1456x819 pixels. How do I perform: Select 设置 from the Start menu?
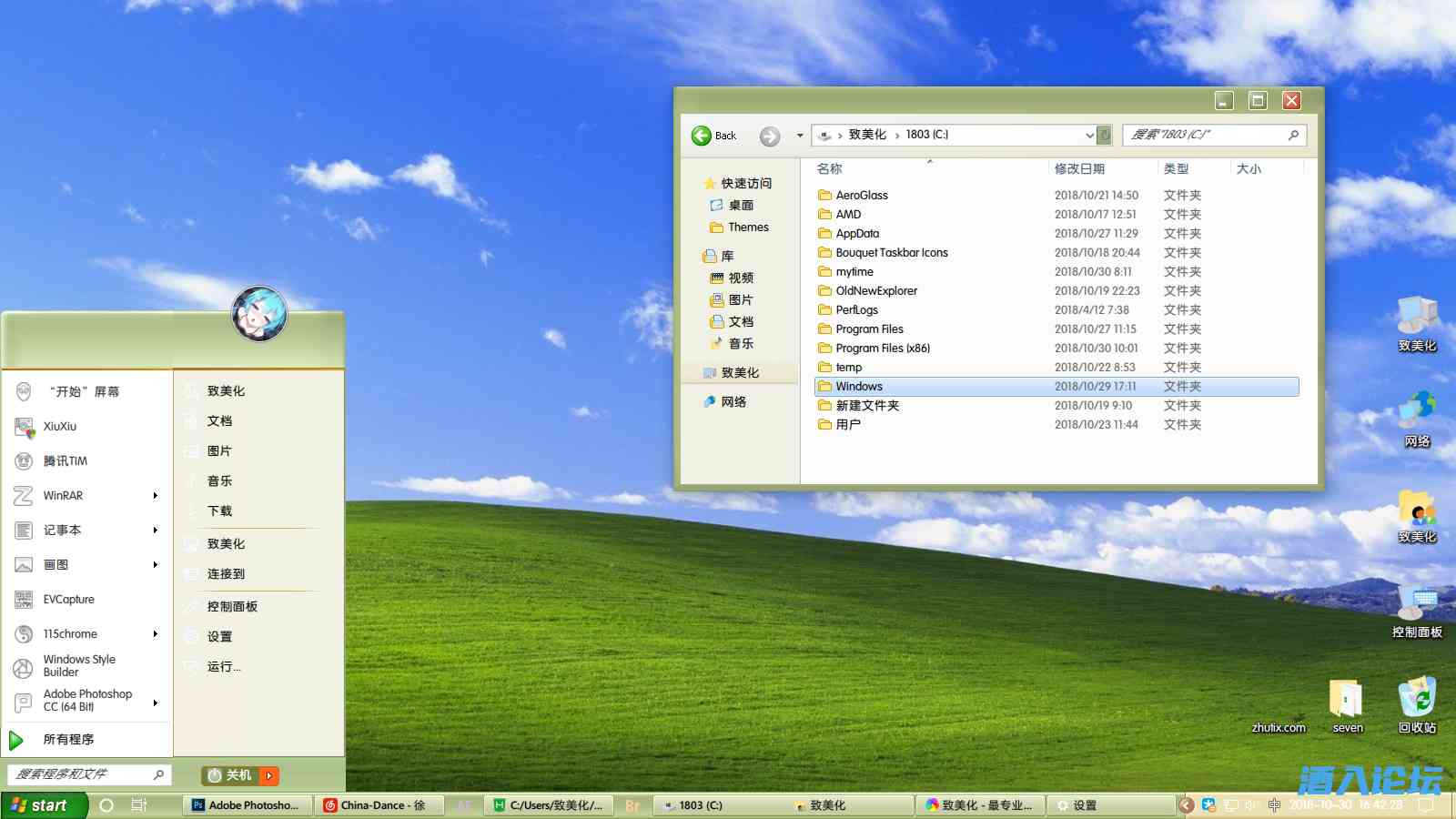point(219,636)
